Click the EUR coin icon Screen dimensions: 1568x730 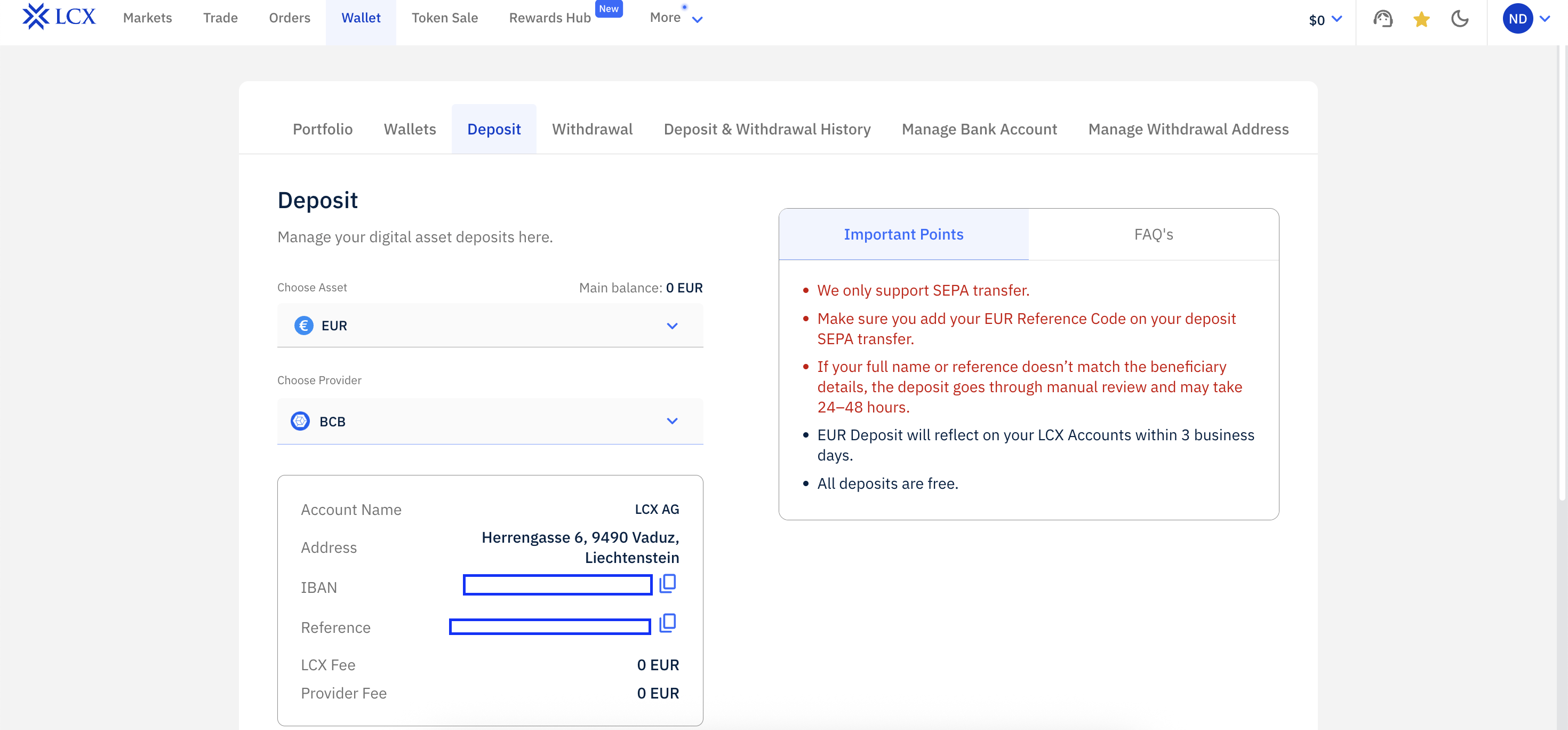[304, 326]
